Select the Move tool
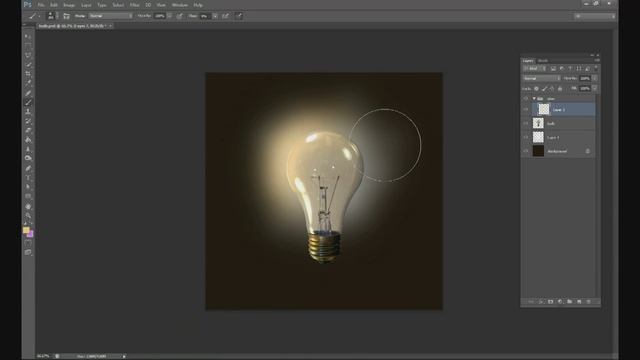 [28, 37]
